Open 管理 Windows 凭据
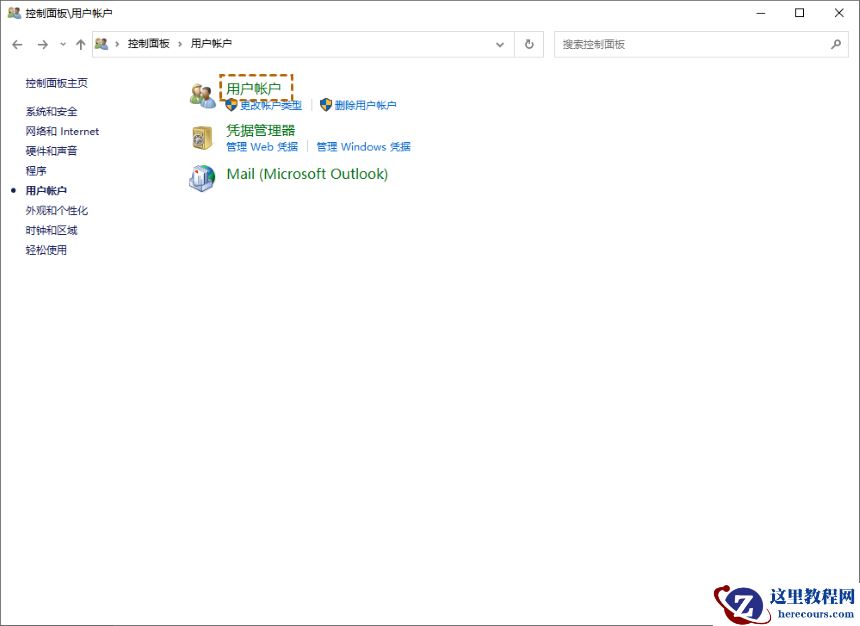The height and width of the screenshot is (626, 860). [364, 146]
